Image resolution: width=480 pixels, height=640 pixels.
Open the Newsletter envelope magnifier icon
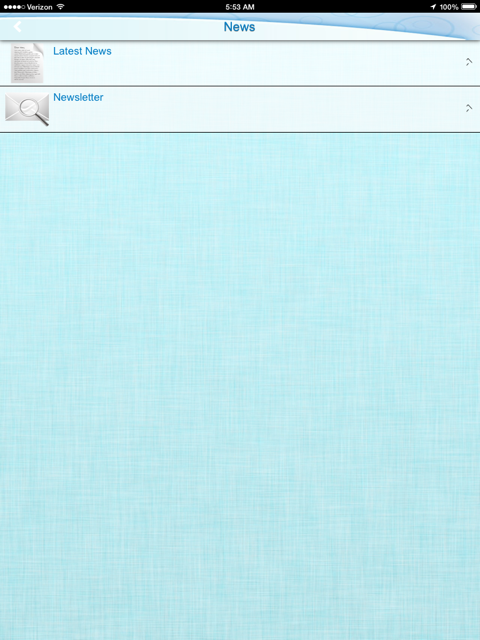pos(27,109)
